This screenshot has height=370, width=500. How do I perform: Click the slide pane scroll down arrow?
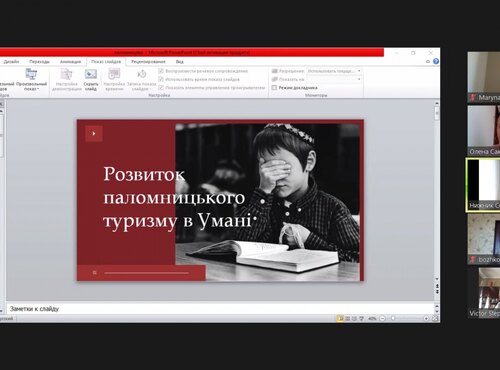pos(437,279)
